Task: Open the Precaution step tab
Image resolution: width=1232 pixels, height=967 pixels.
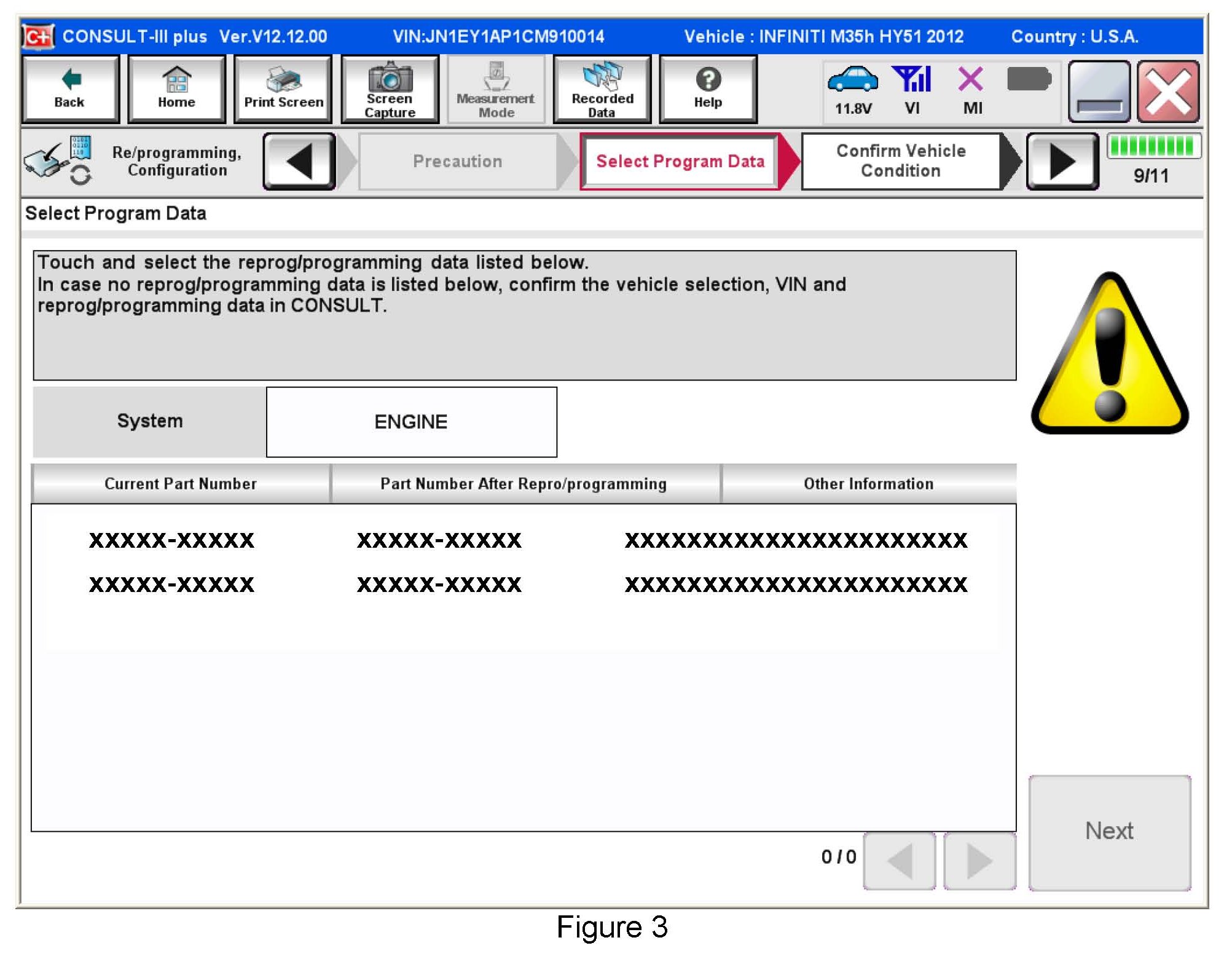Action: pyautogui.click(x=457, y=162)
